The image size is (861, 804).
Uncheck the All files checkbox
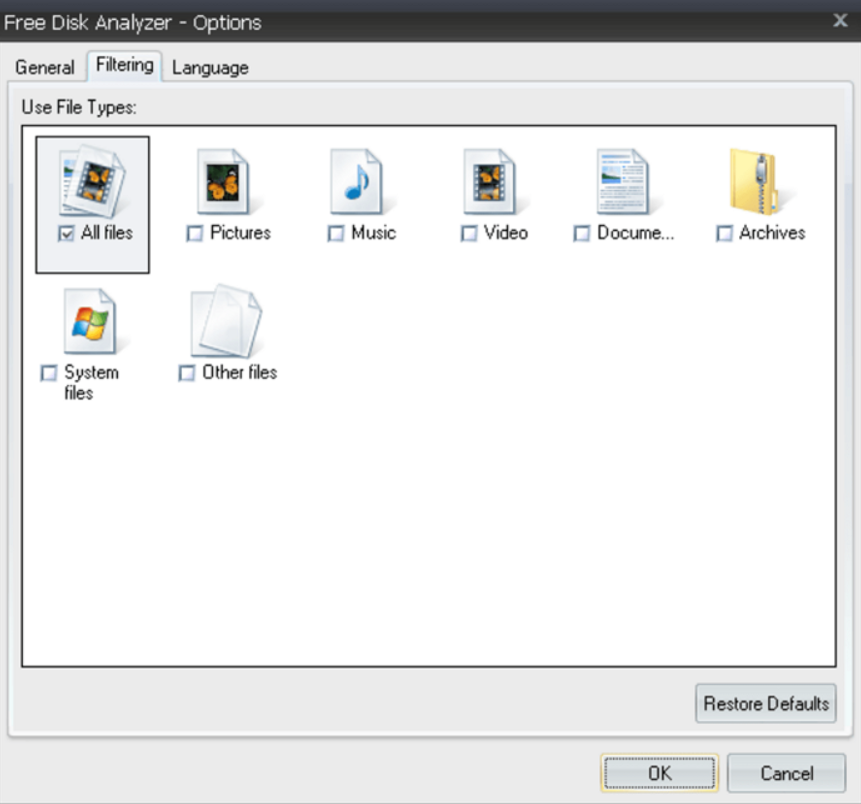[x=67, y=234]
